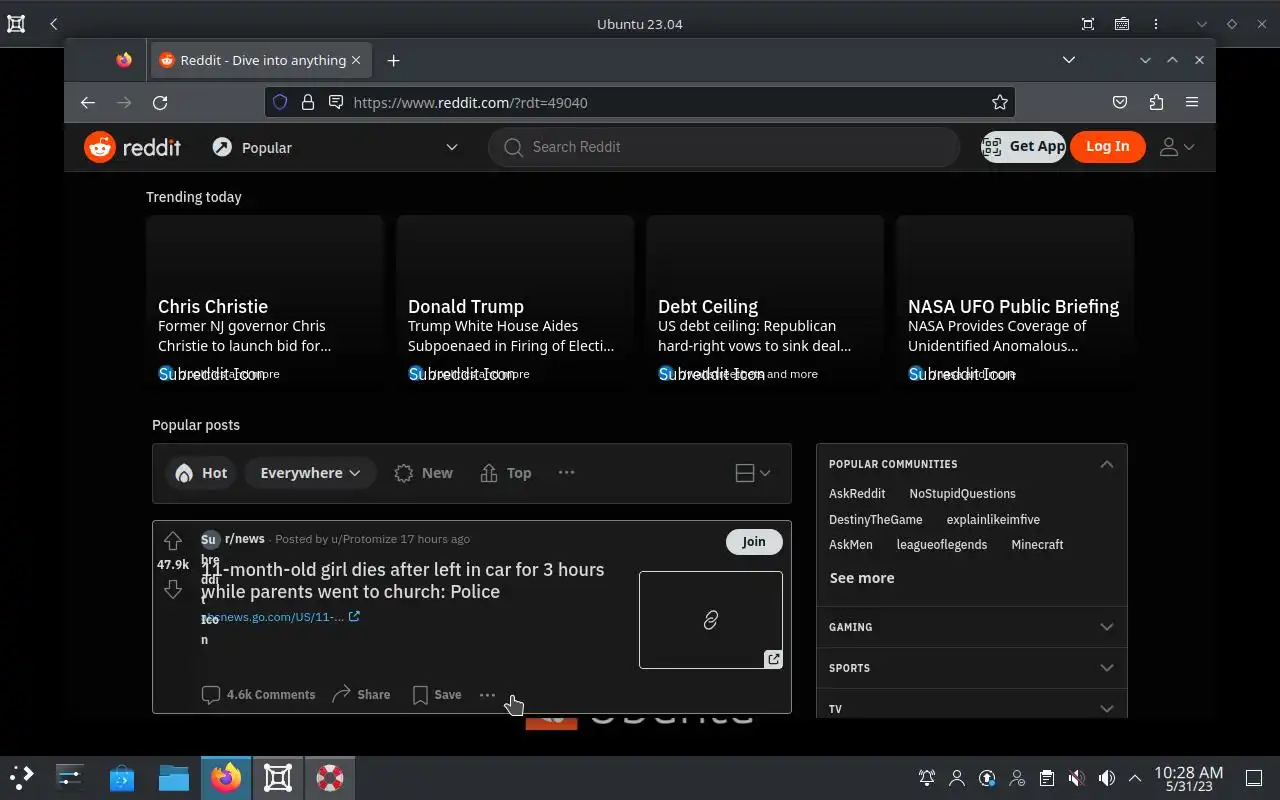Open site permissions icon in the address bar
Viewport: 1280px width, 800px height.
pyautogui.click(x=336, y=102)
